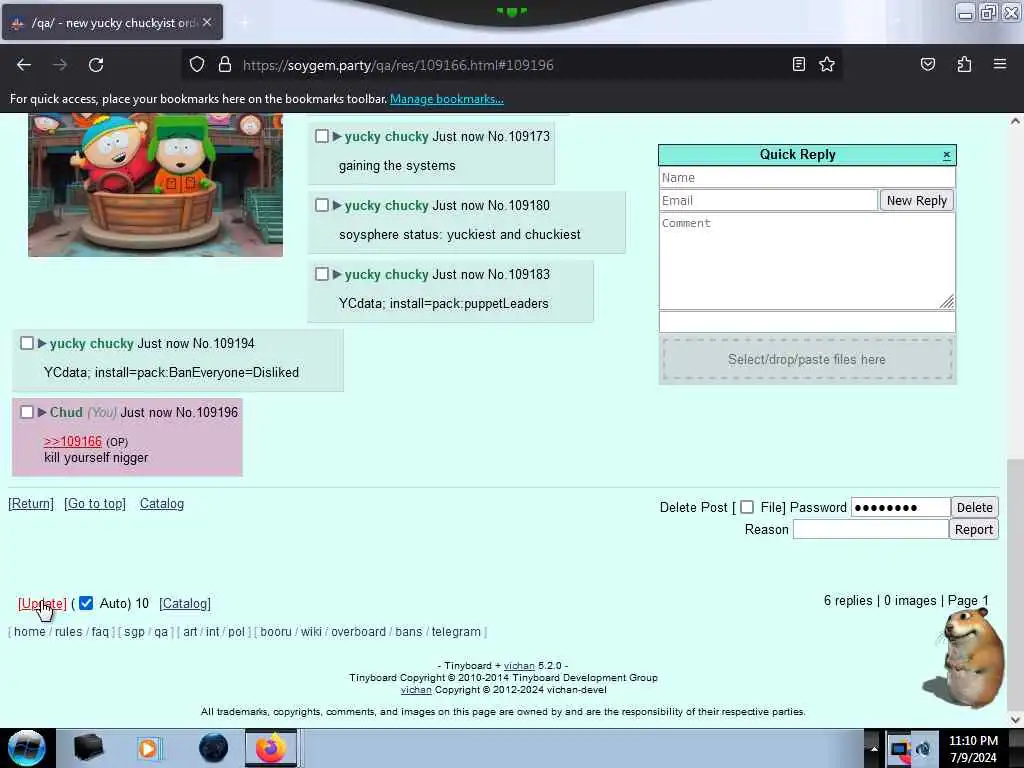
Task: Click the New Reply button
Action: coord(916,200)
